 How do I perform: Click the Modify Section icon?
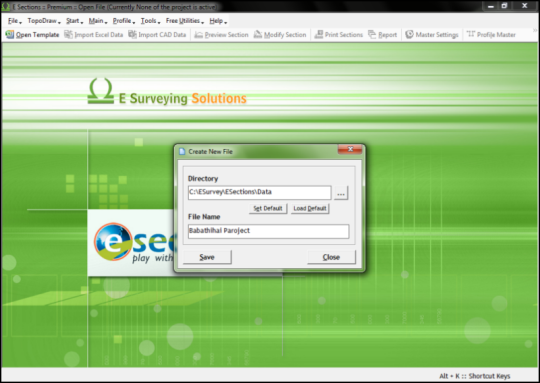point(258,34)
